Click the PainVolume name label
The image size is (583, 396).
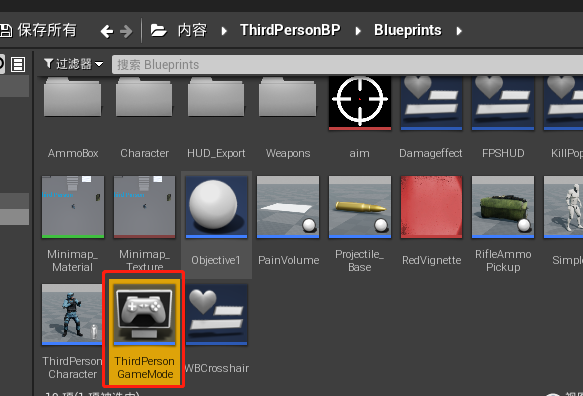pyautogui.click(x=289, y=260)
